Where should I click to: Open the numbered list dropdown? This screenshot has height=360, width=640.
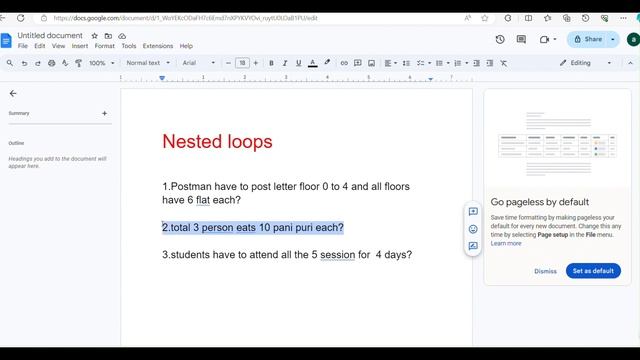pyautogui.click(x=461, y=63)
